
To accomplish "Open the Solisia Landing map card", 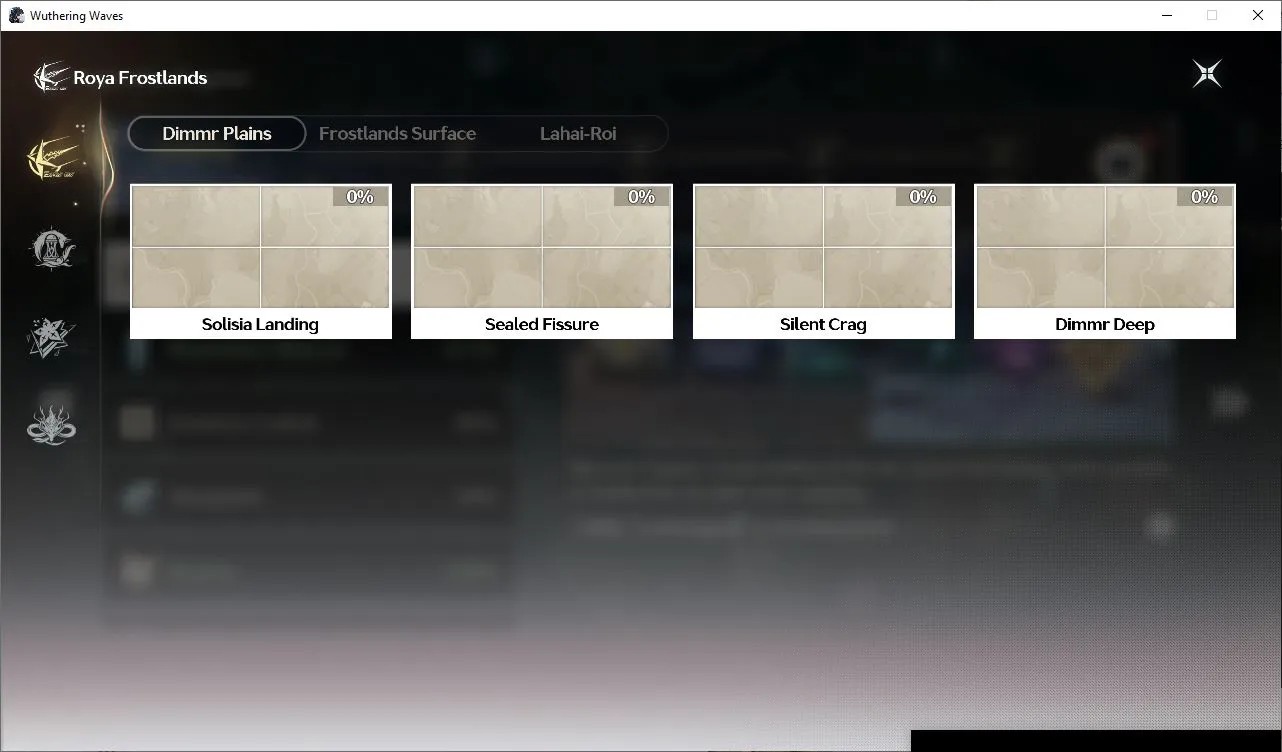I will click(261, 261).
